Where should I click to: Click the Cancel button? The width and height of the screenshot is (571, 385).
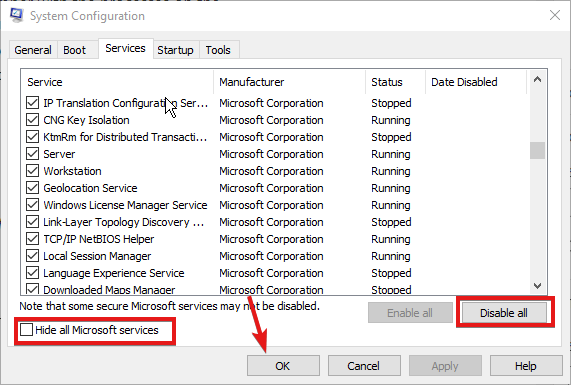tap(363, 366)
